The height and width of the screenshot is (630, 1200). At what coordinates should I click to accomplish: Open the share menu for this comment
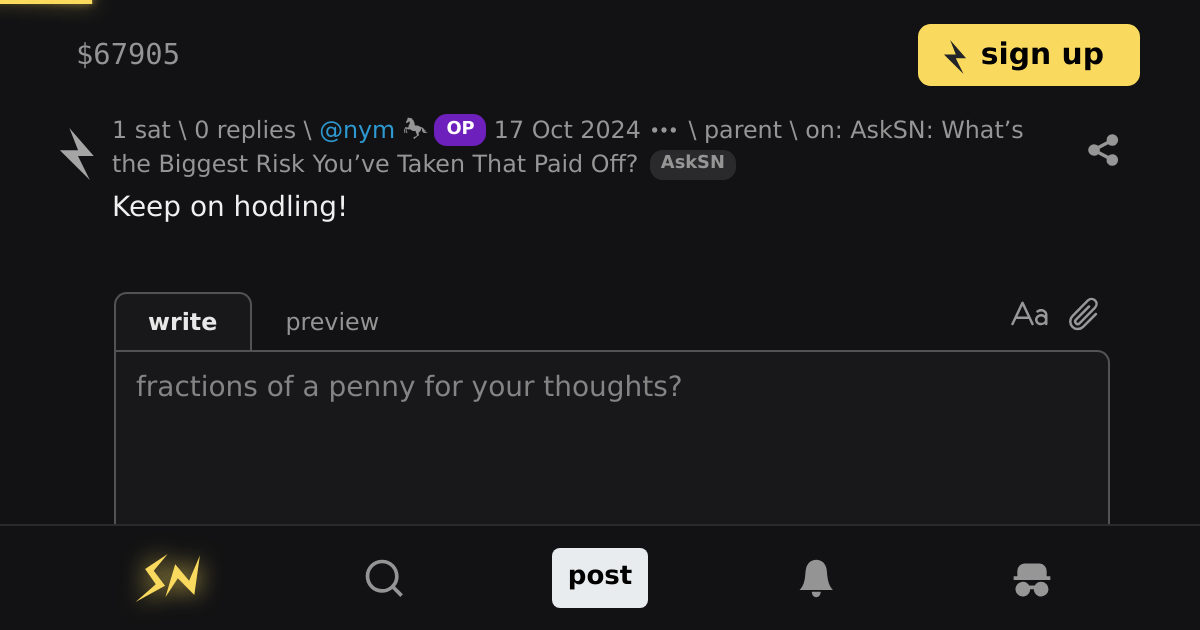coord(1104,150)
